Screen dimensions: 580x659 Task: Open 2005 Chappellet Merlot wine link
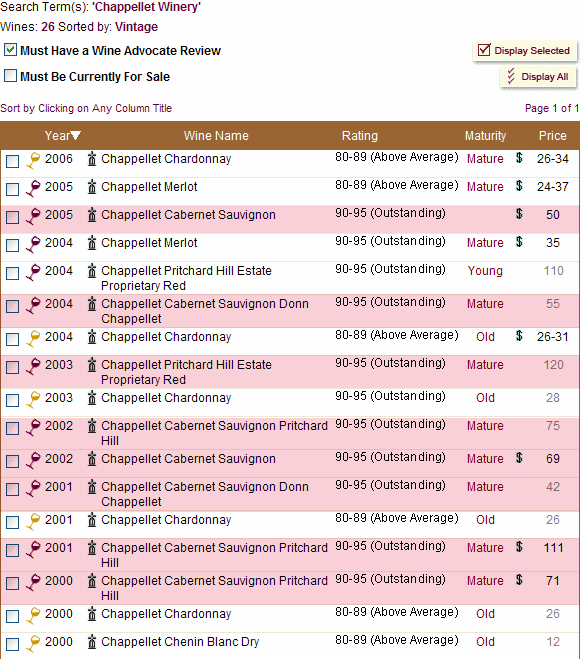(x=149, y=187)
